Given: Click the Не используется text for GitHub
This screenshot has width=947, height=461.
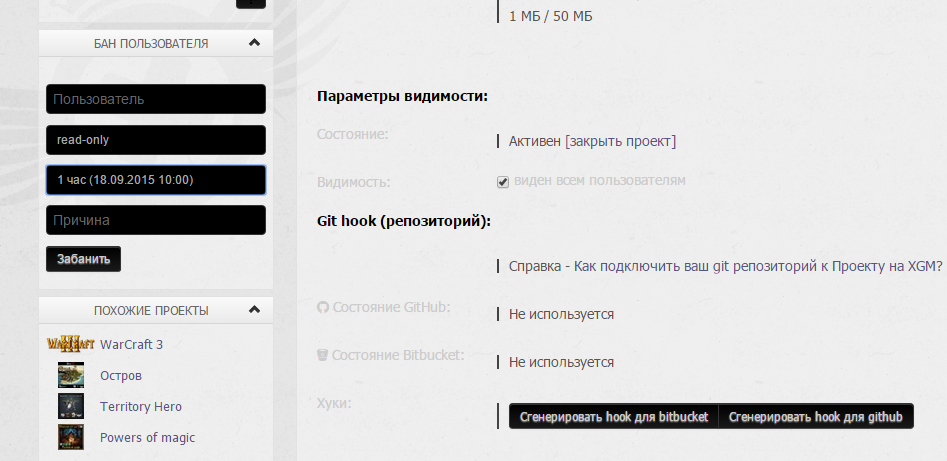Looking at the screenshot, I should [561, 314].
